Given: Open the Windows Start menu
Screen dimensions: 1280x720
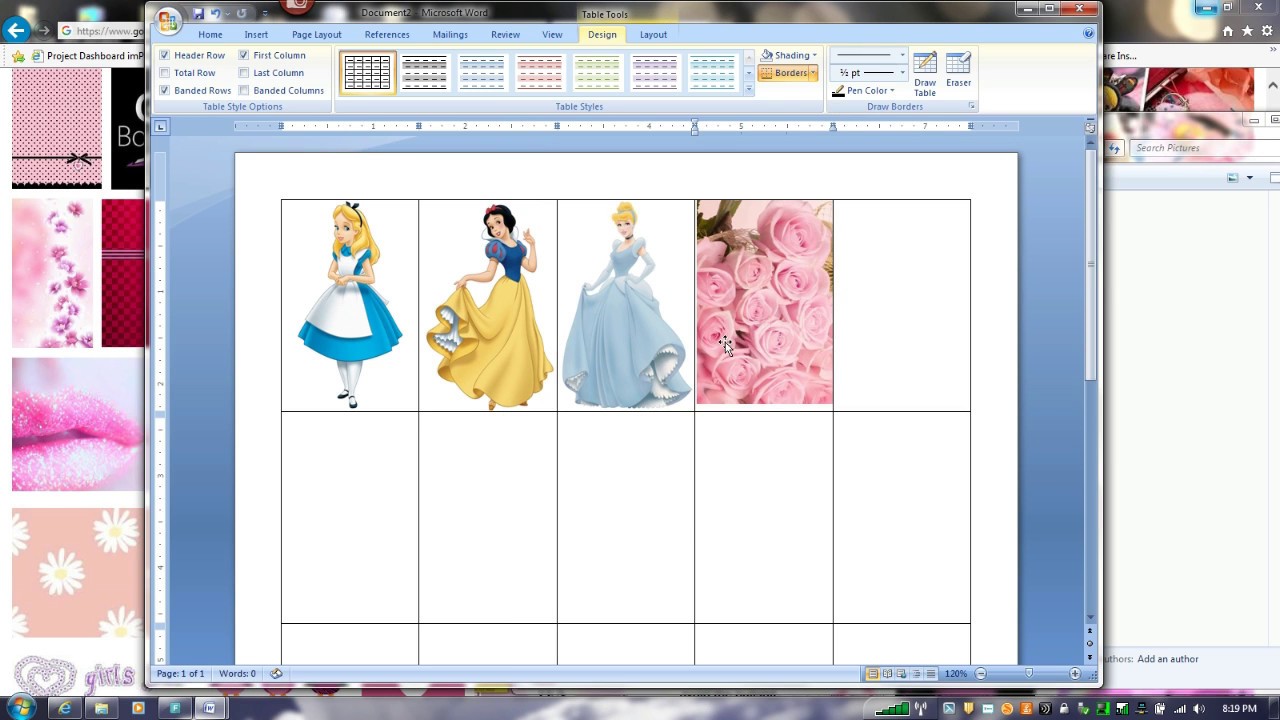Looking at the screenshot, I should [21, 708].
